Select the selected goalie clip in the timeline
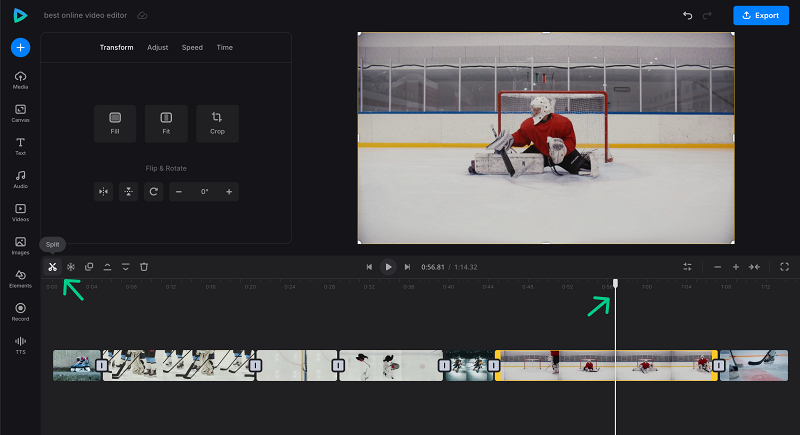 tap(606, 365)
